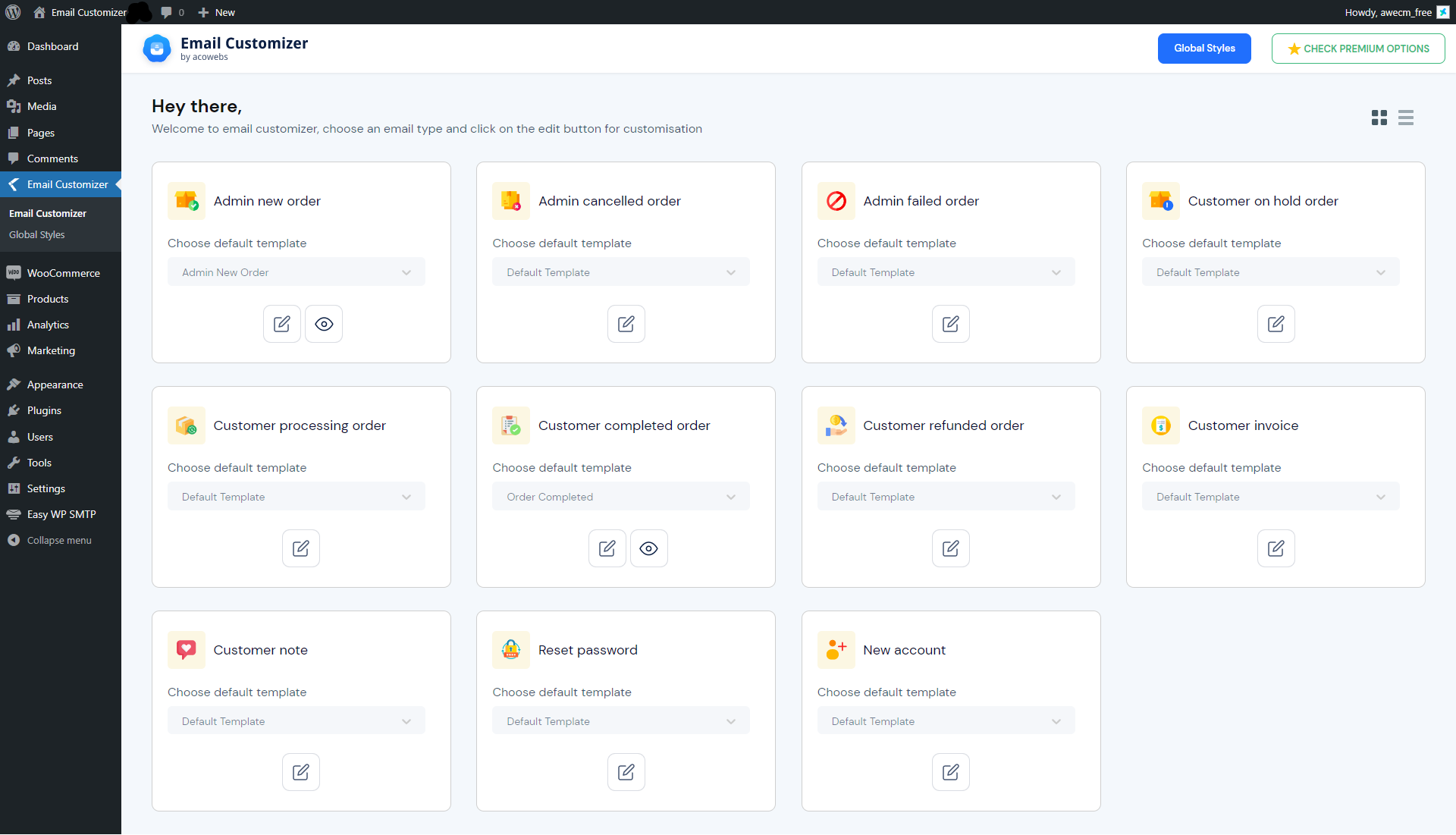This screenshot has height=835, width=1456.
Task: Open the Posts menu
Action: click(x=61, y=80)
